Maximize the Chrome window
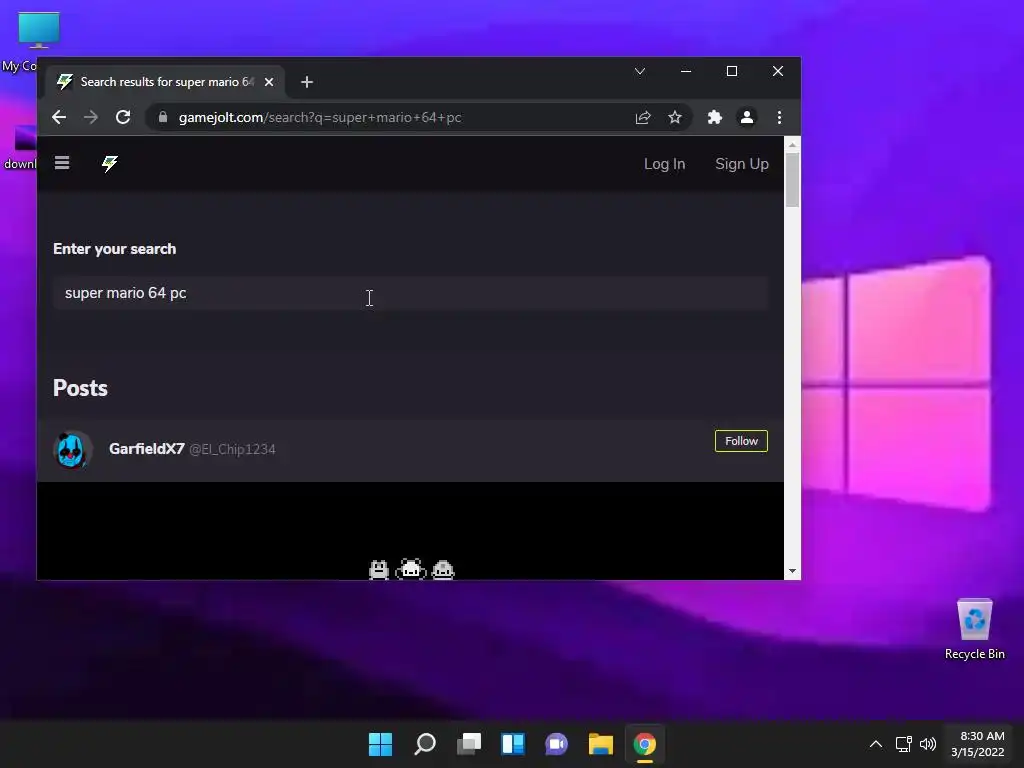 click(x=731, y=71)
